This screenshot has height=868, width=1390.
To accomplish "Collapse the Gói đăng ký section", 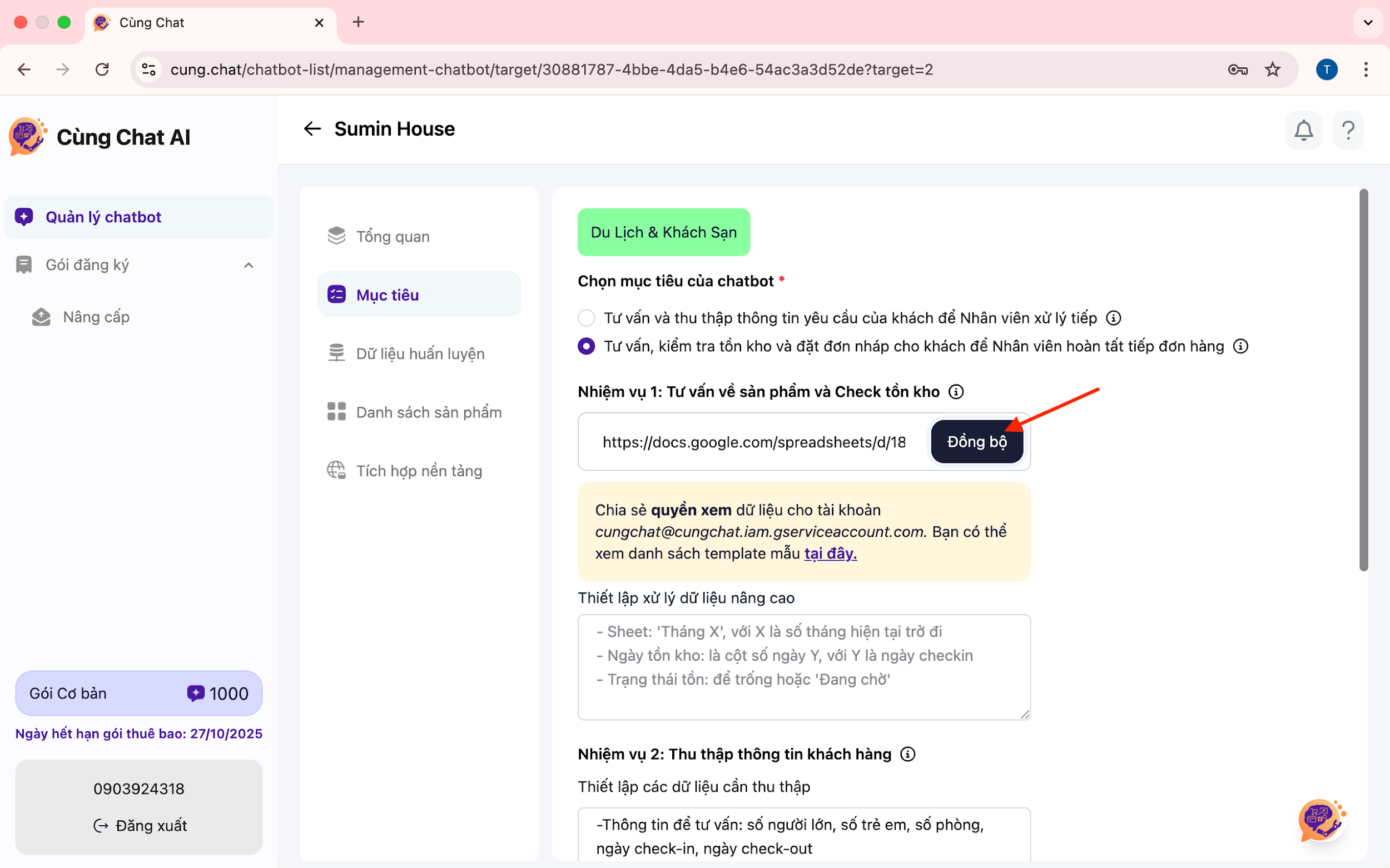I will click(x=249, y=265).
